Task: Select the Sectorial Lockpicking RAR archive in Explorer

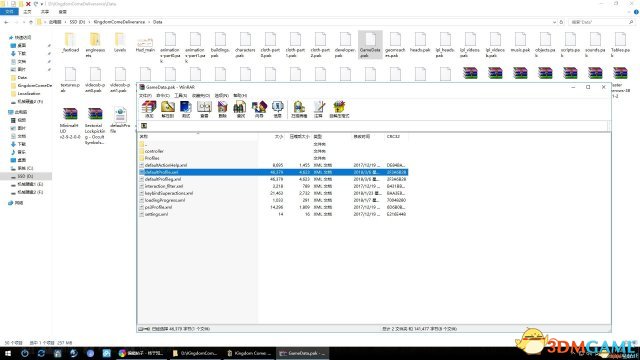Action: pos(95,126)
